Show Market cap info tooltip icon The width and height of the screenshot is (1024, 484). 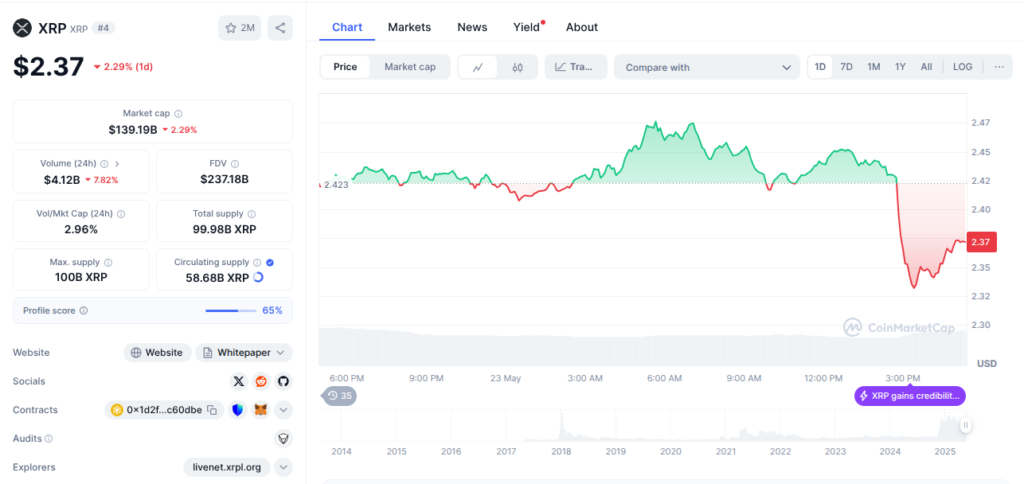tap(178, 114)
